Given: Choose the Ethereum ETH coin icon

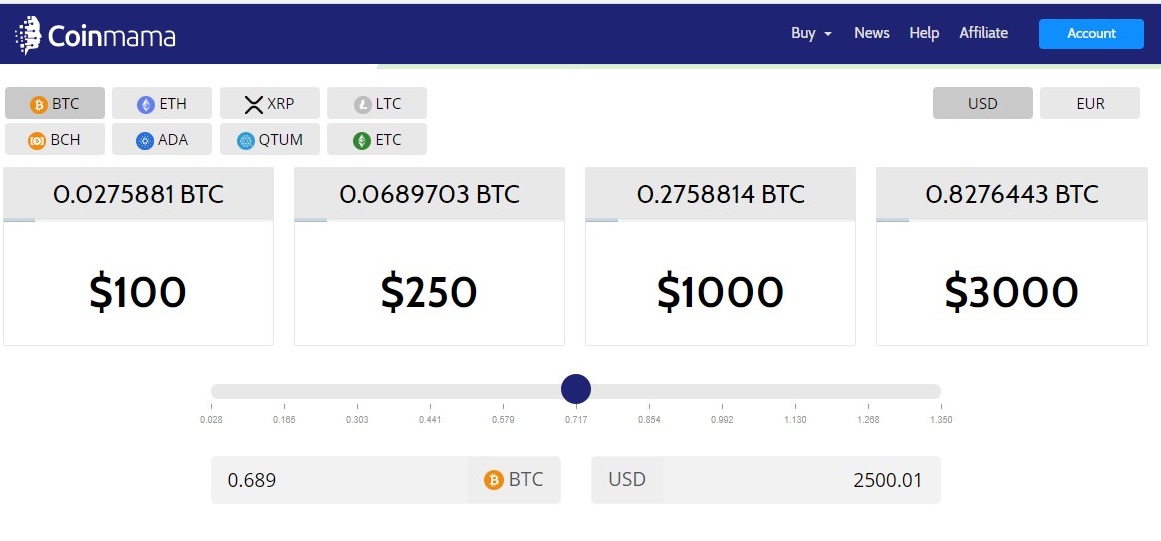Looking at the screenshot, I should coord(146,104).
